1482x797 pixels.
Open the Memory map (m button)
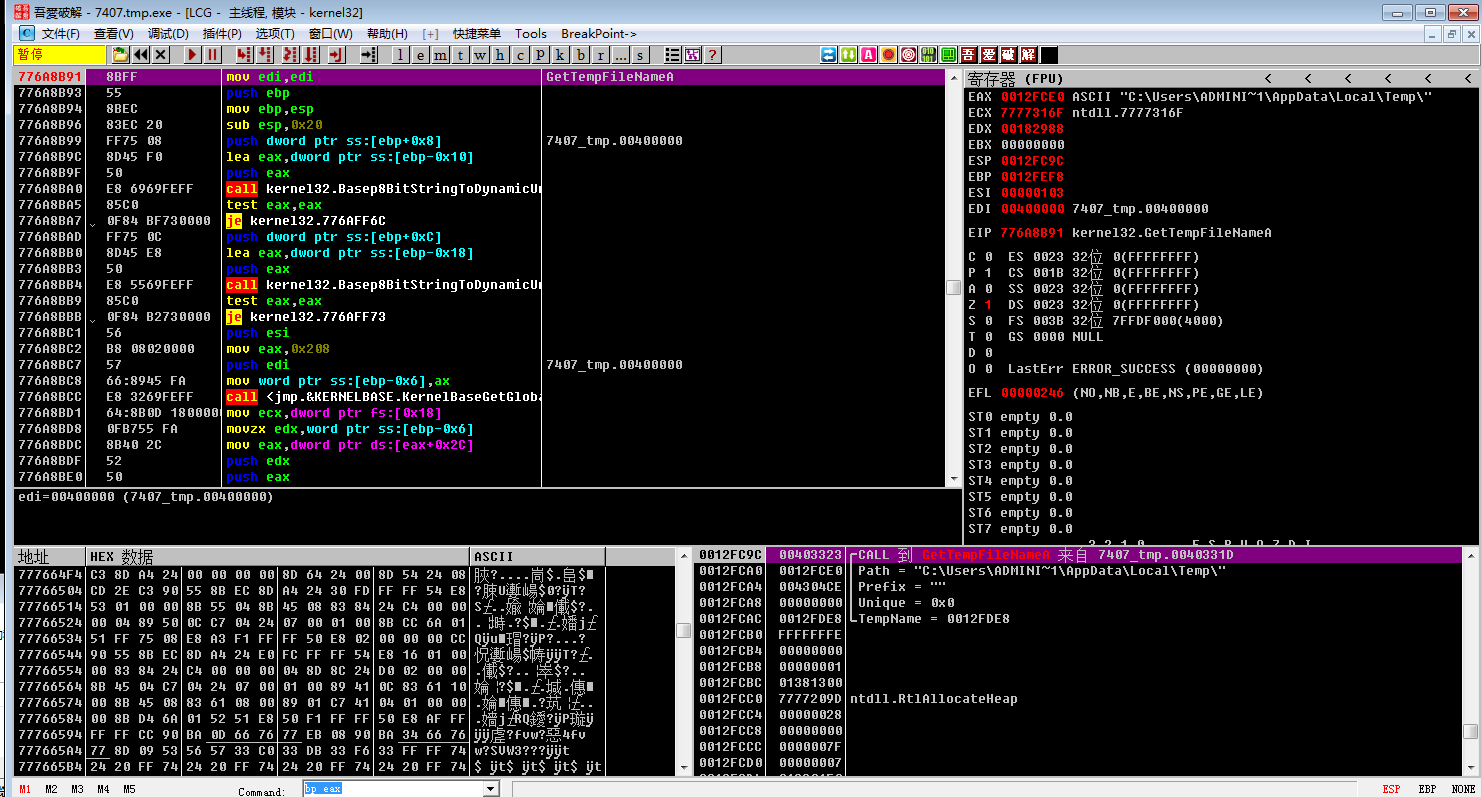441,55
